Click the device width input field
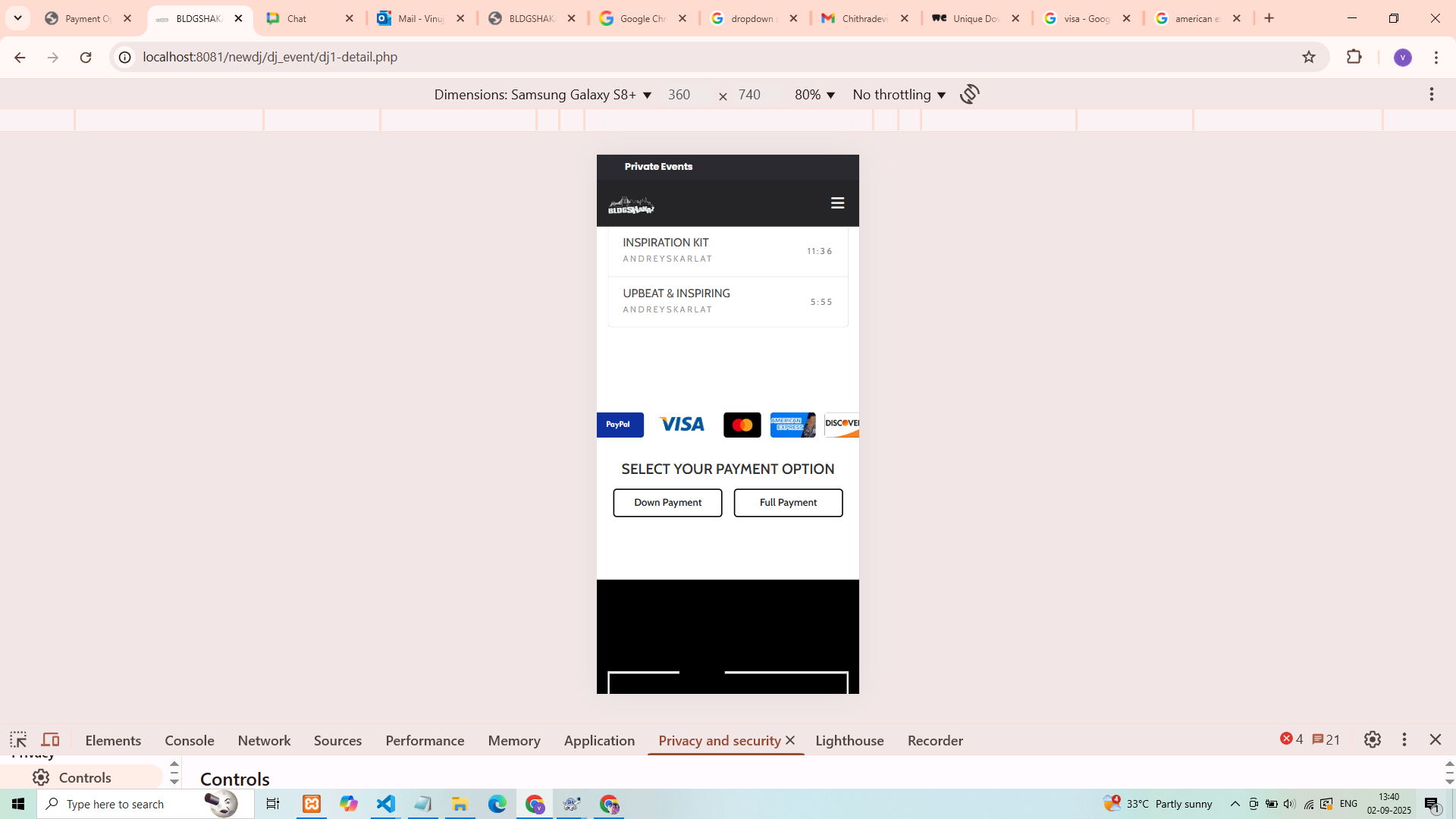 click(x=679, y=95)
